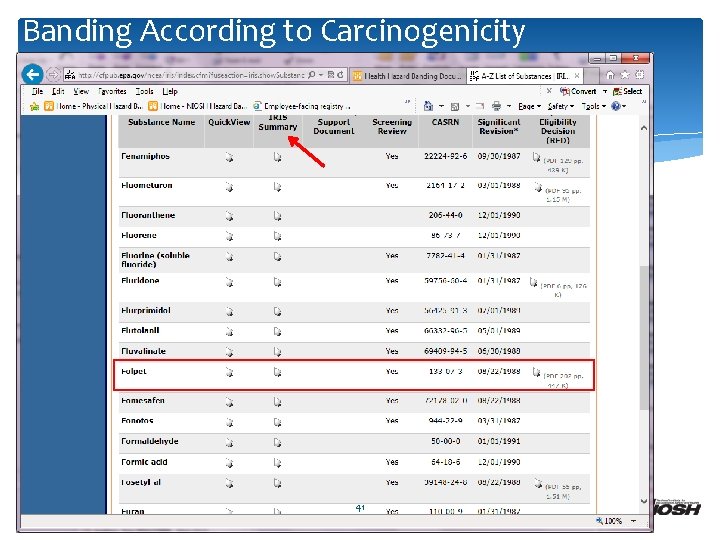Viewport: 720px width, 540px height.
Task: Open Eligibility Decision PDF icon for Fosetyl-al
Action: pyautogui.click(x=538, y=483)
